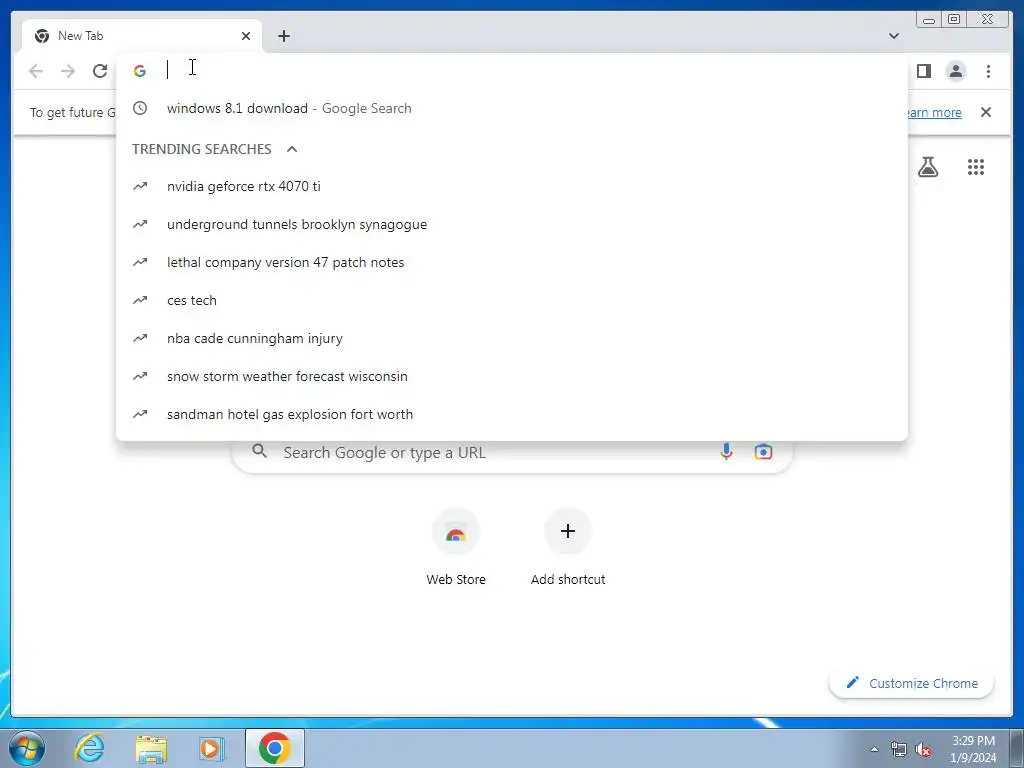Select windows 8.1 download history suggestion
This screenshot has width=1024, height=768.
[511, 108]
